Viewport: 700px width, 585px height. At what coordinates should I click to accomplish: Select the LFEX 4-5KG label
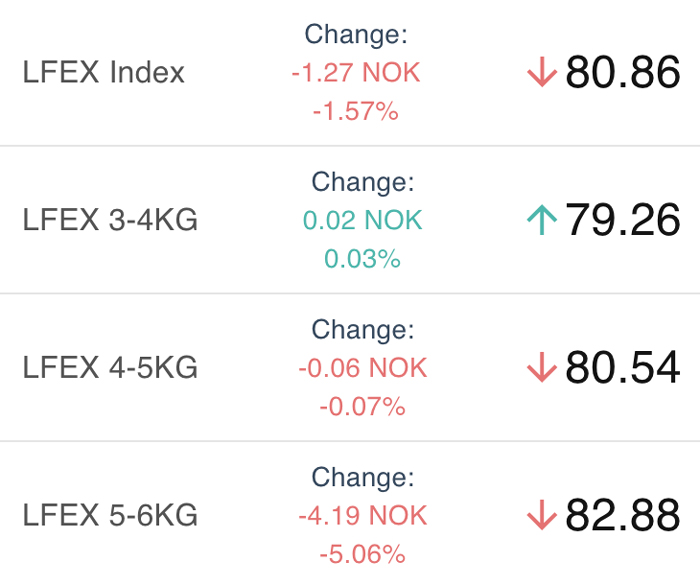pos(110,368)
